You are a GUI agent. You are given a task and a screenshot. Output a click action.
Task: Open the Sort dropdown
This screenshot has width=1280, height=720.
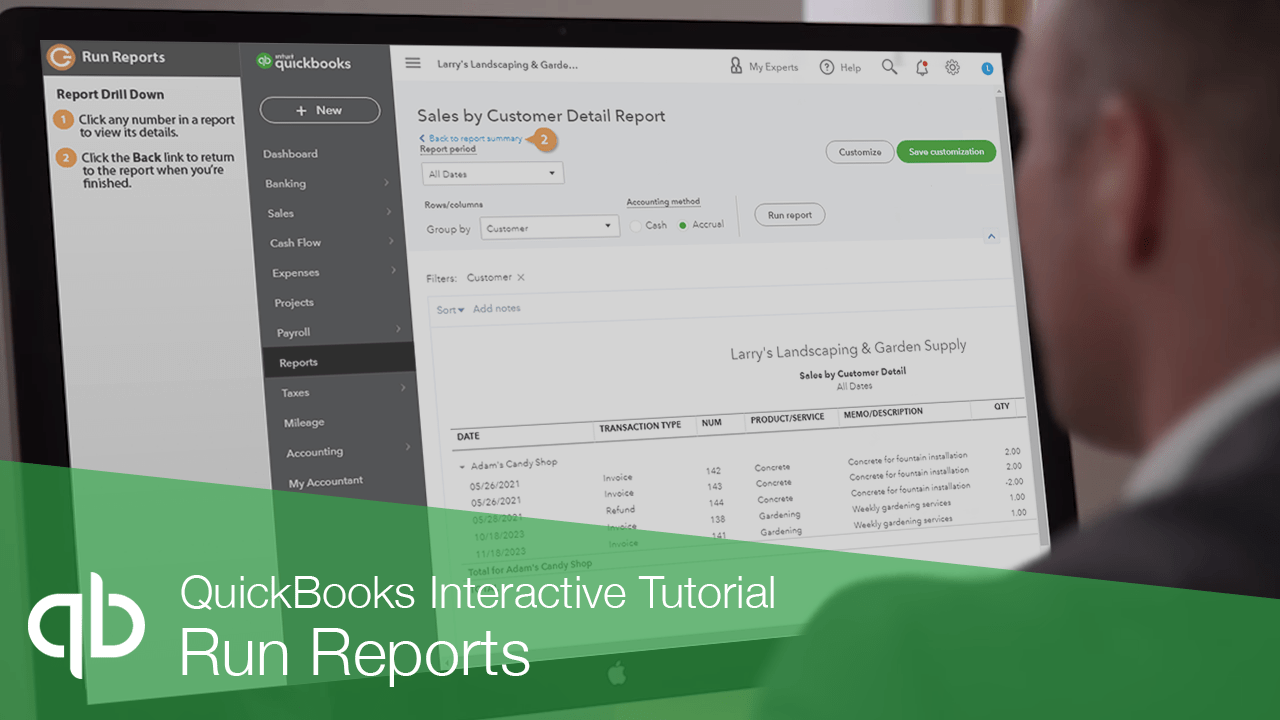[x=450, y=310]
